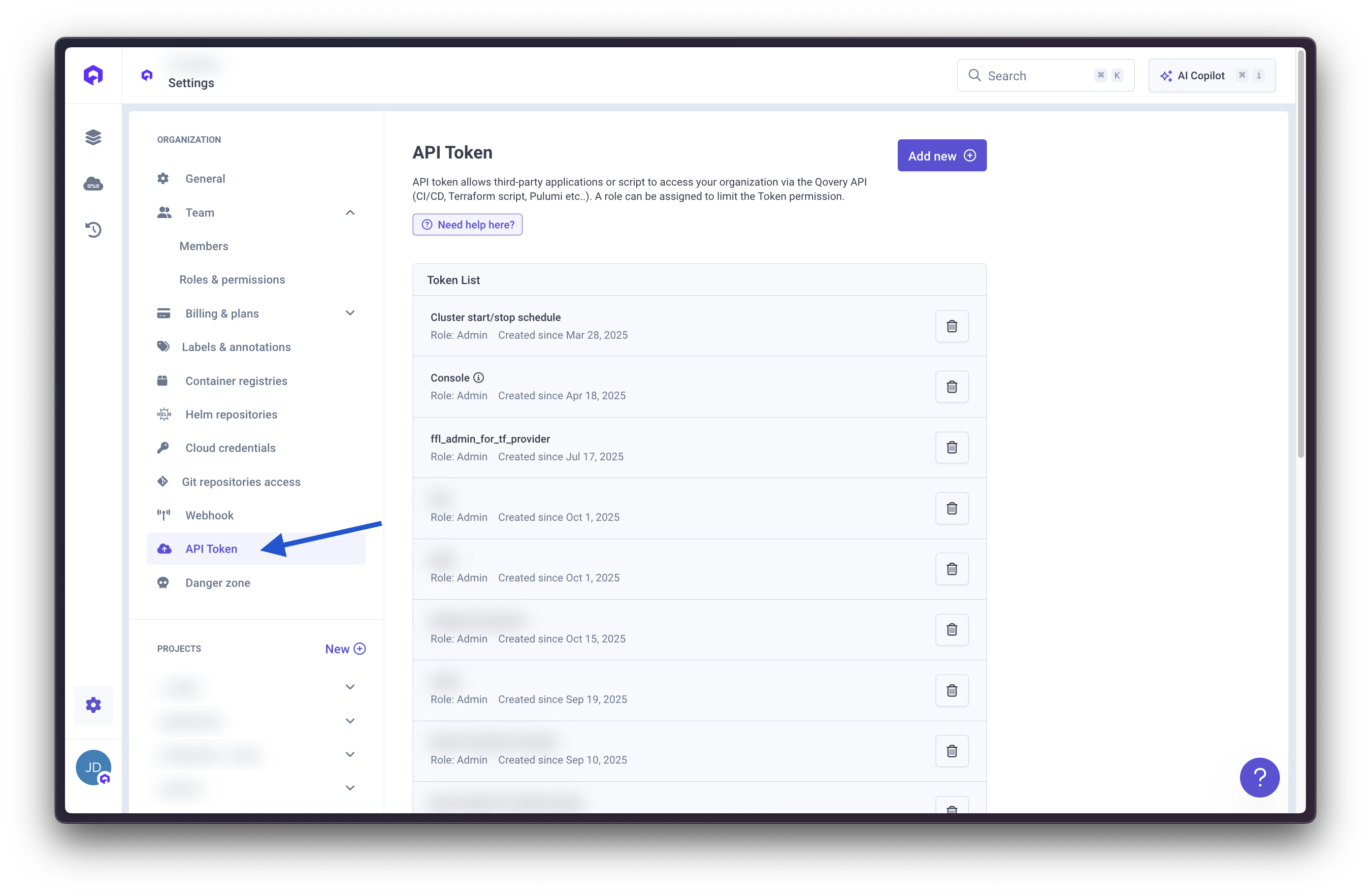Delete the Cluster start/stop schedule token

pos(951,326)
